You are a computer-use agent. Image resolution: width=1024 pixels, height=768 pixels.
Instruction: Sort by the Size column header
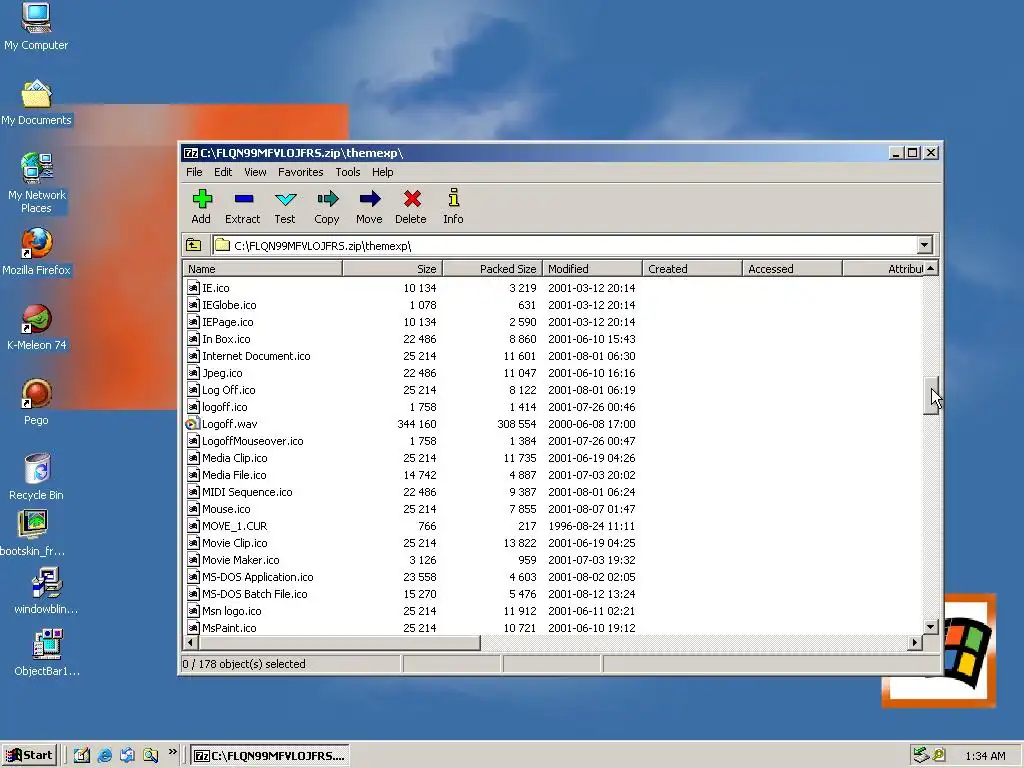tap(393, 268)
